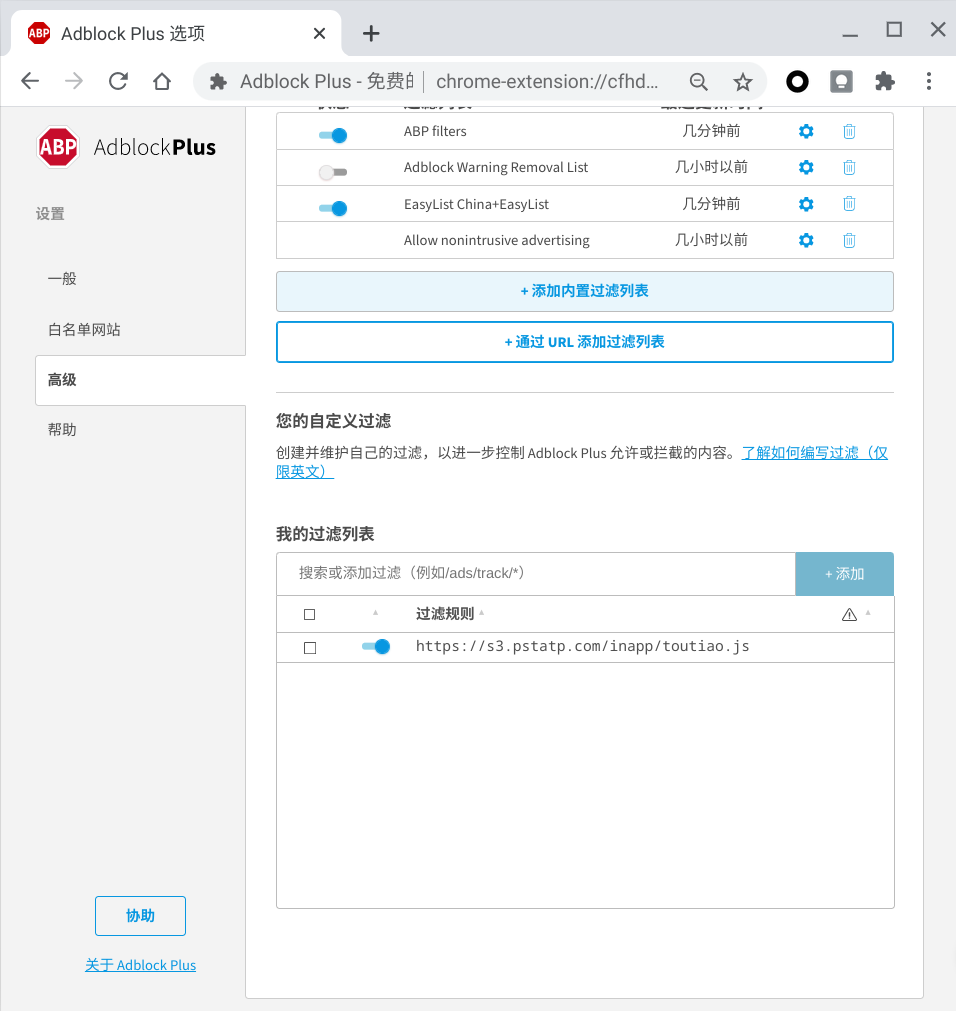The height and width of the screenshot is (1011, 956).
Task: Click + 添加内置过滤列表 button
Action: 585,291
